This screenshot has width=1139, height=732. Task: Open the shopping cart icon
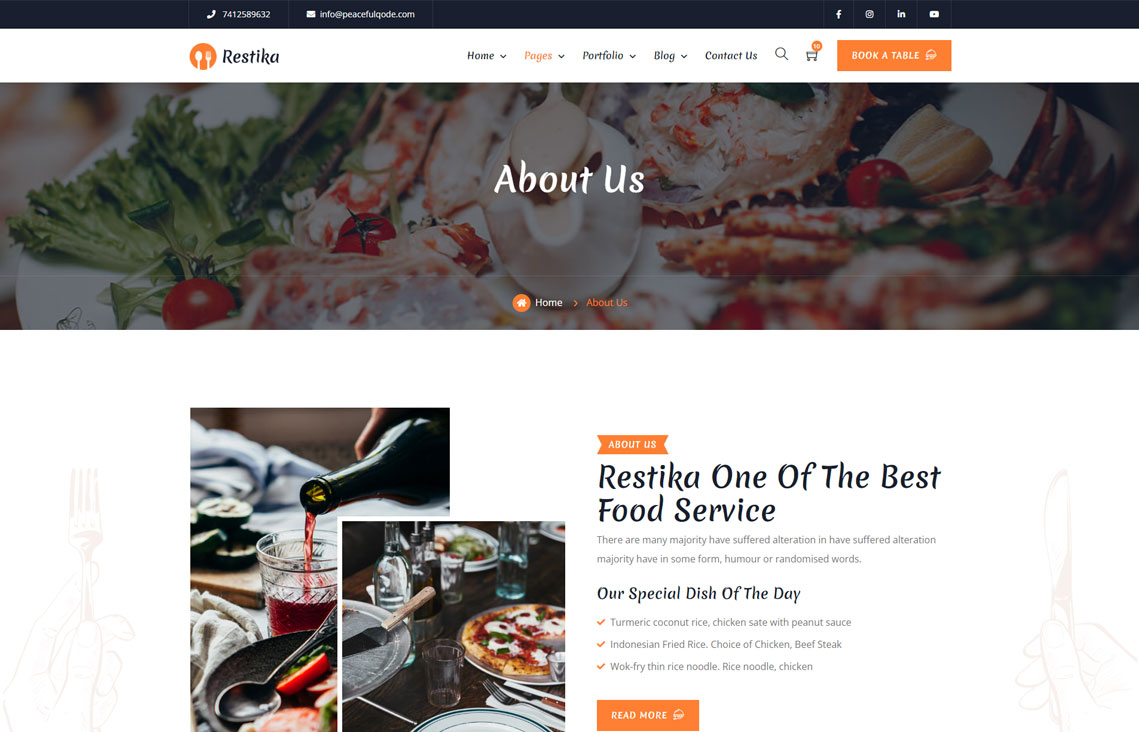coord(812,55)
